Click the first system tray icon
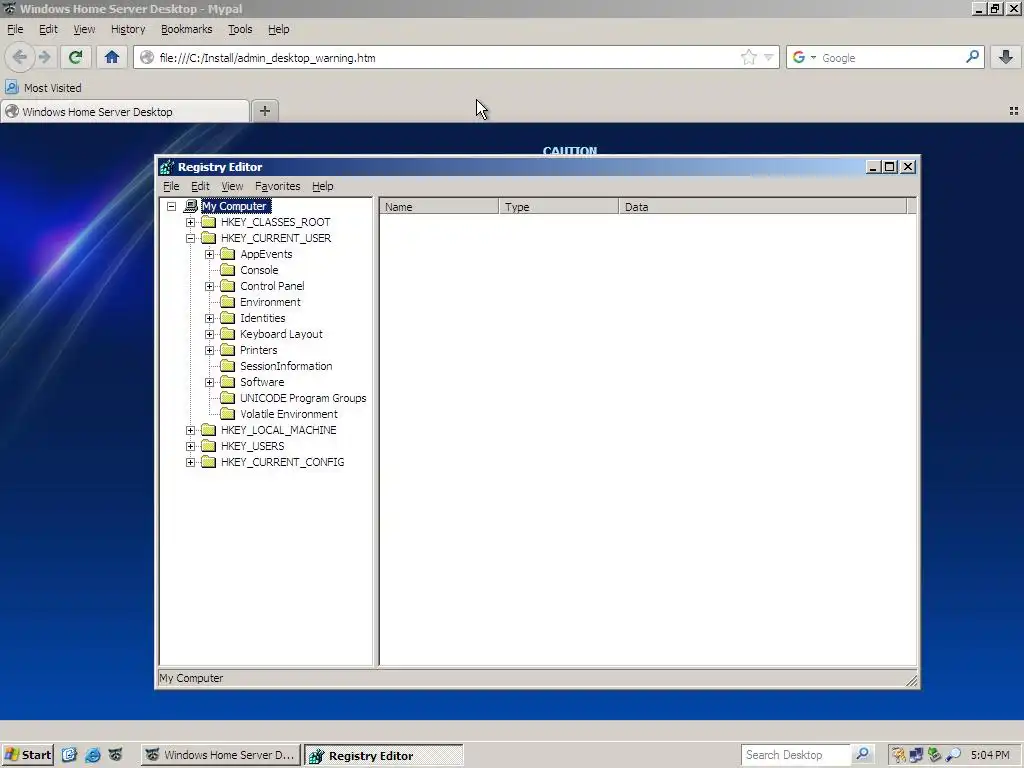This screenshot has height=768, width=1024. (x=899, y=755)
